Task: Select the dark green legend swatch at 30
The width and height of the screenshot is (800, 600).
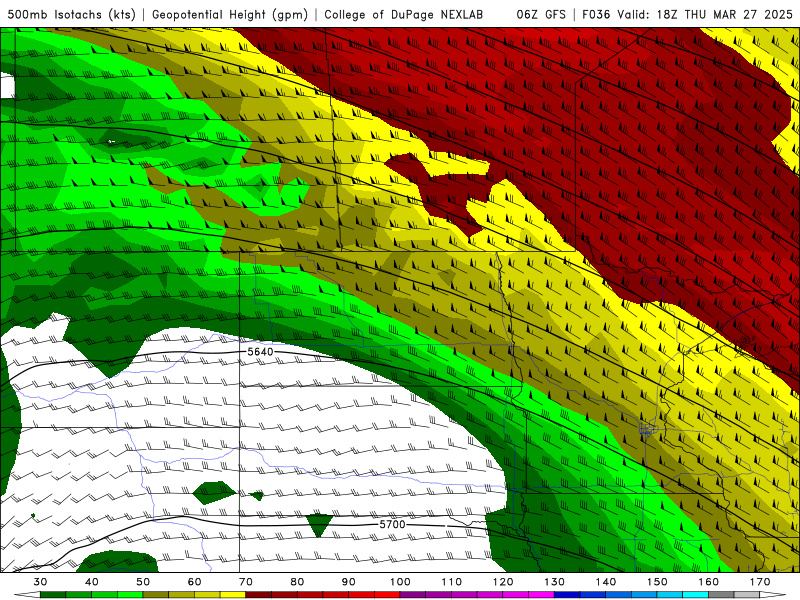Action: click(53, 595)
